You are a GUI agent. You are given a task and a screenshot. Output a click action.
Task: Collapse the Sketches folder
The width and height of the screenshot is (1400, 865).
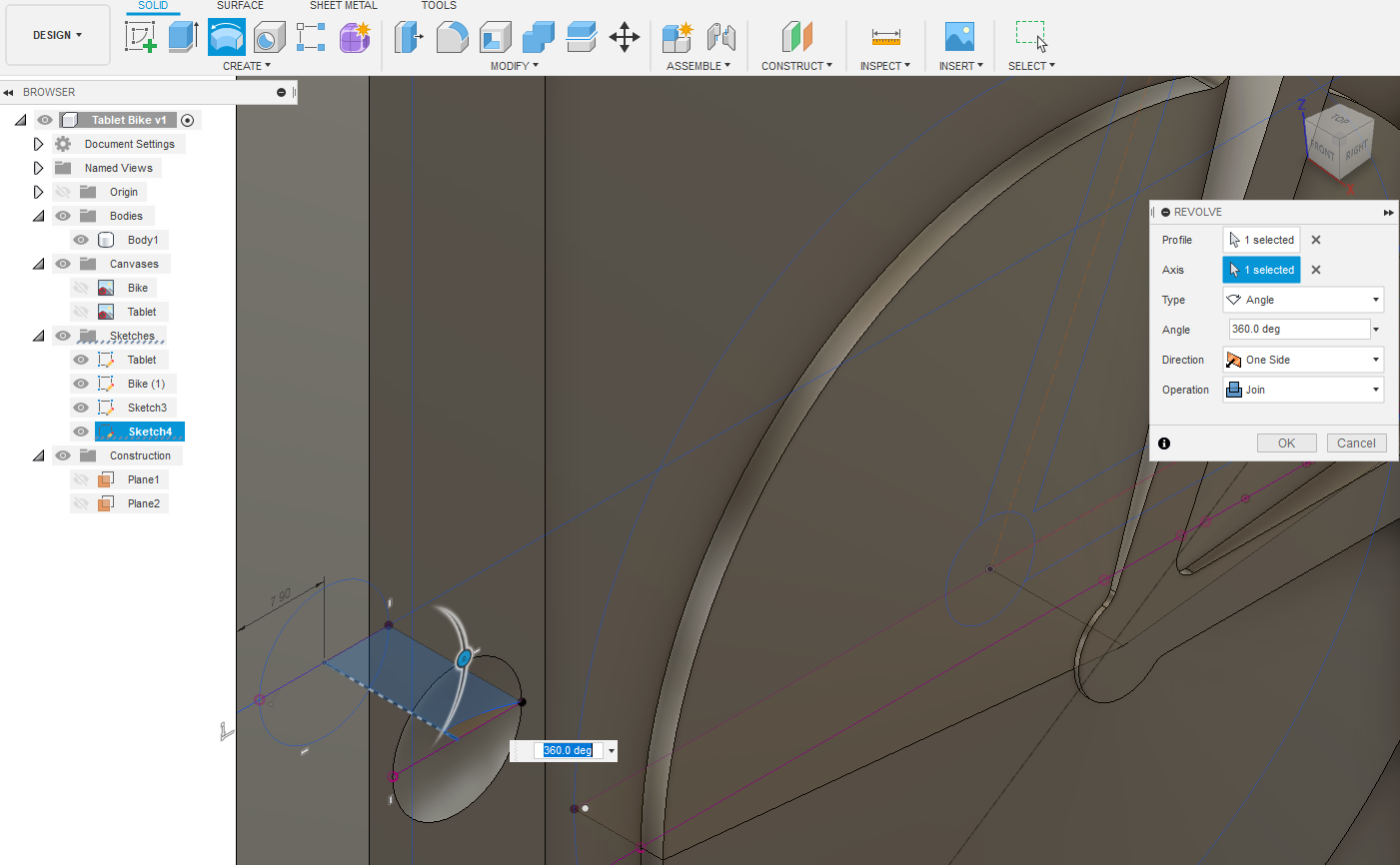(x=39, y=336)
